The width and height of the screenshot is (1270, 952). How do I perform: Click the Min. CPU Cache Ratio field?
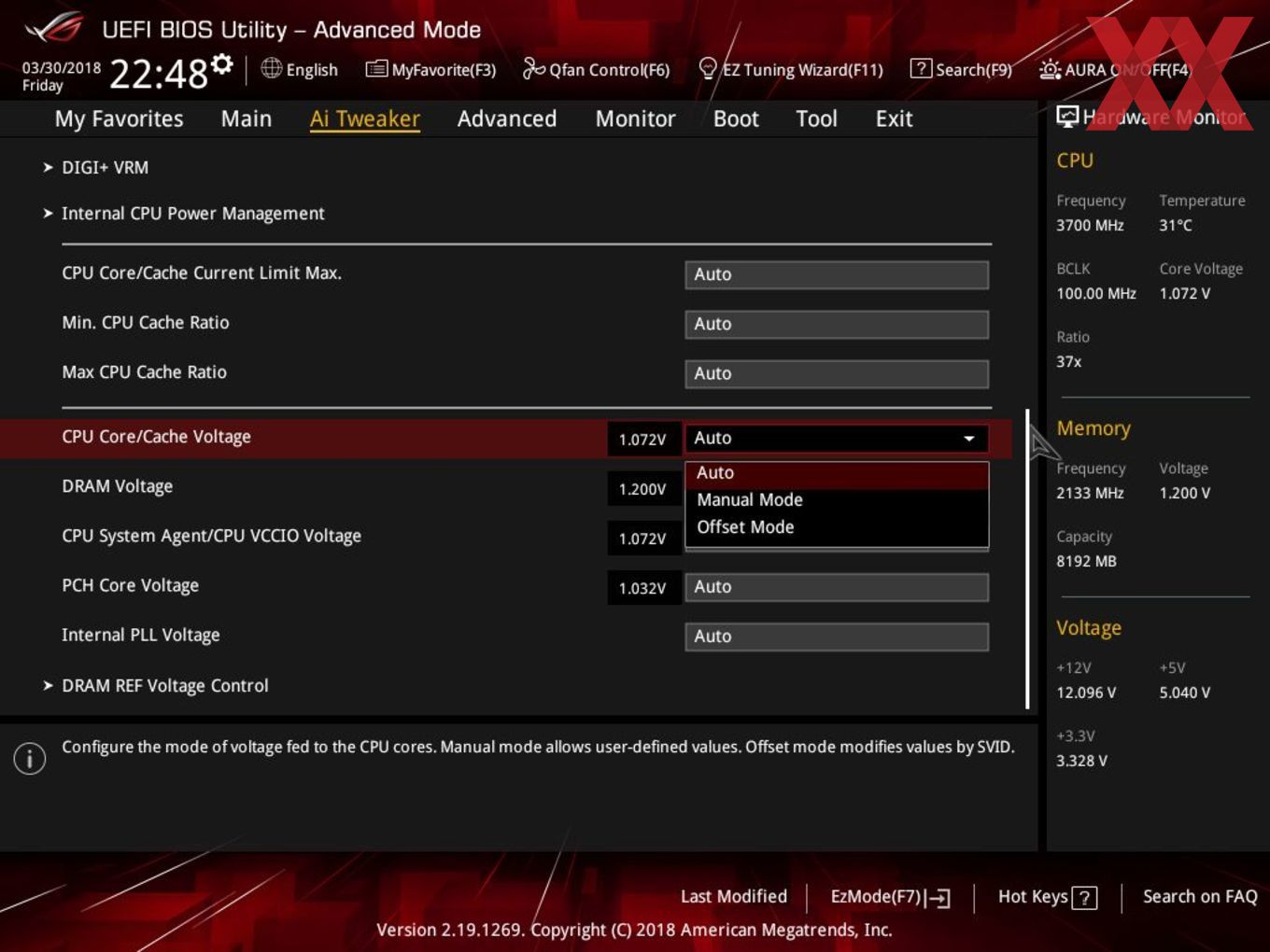coord(837,324)
